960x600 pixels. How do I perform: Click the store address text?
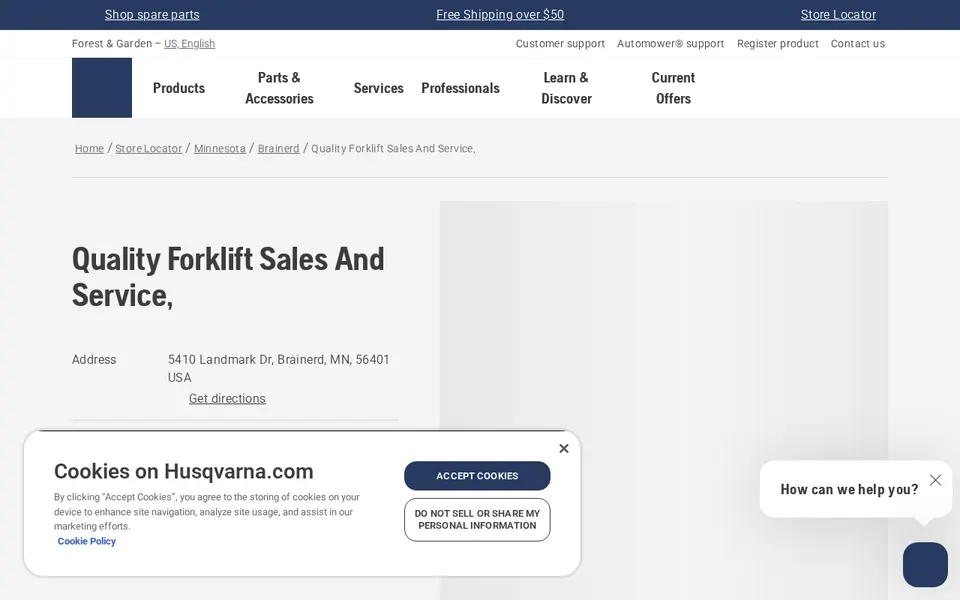click(279, 369)
